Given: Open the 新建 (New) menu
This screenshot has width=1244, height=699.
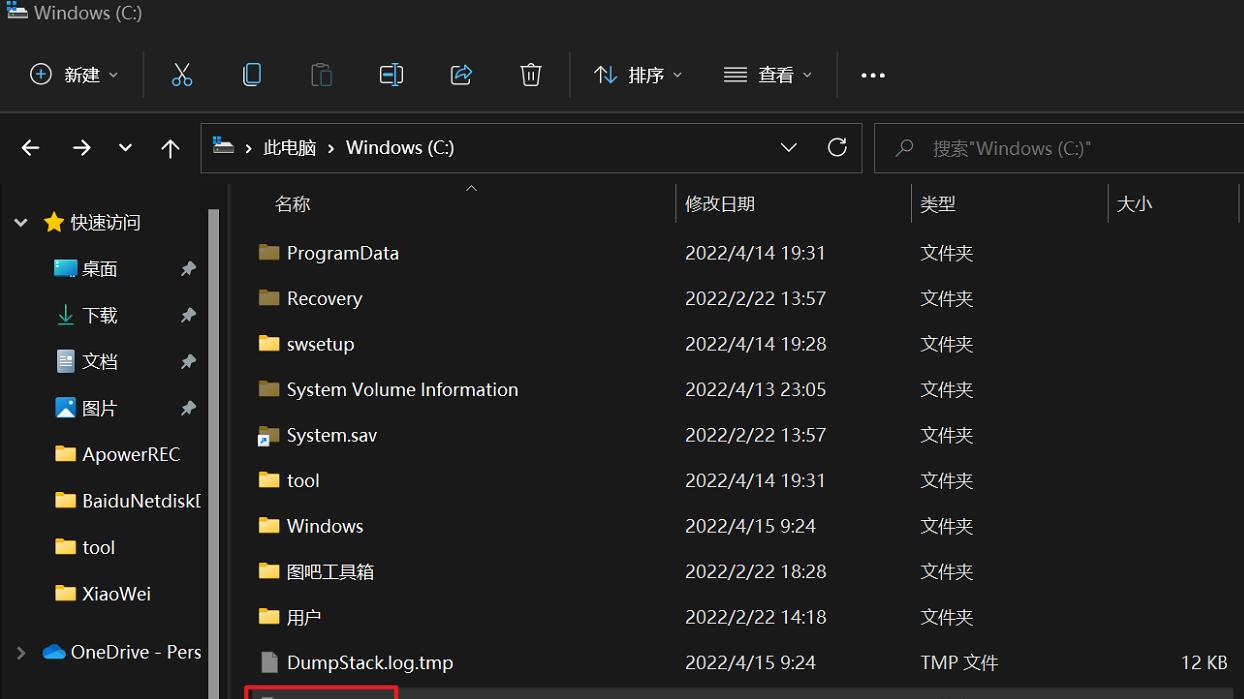Looking at the screenshot, I should click(x=74, y=75).
